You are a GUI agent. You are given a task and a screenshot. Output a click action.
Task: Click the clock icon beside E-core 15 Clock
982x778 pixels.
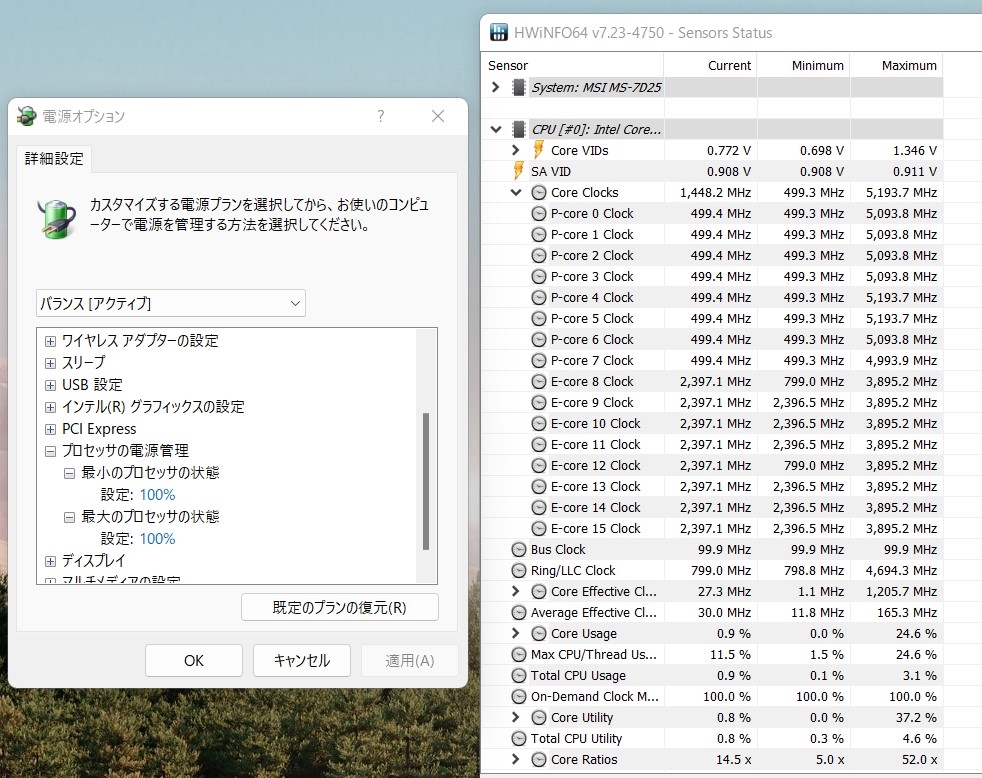pos(539,529)
